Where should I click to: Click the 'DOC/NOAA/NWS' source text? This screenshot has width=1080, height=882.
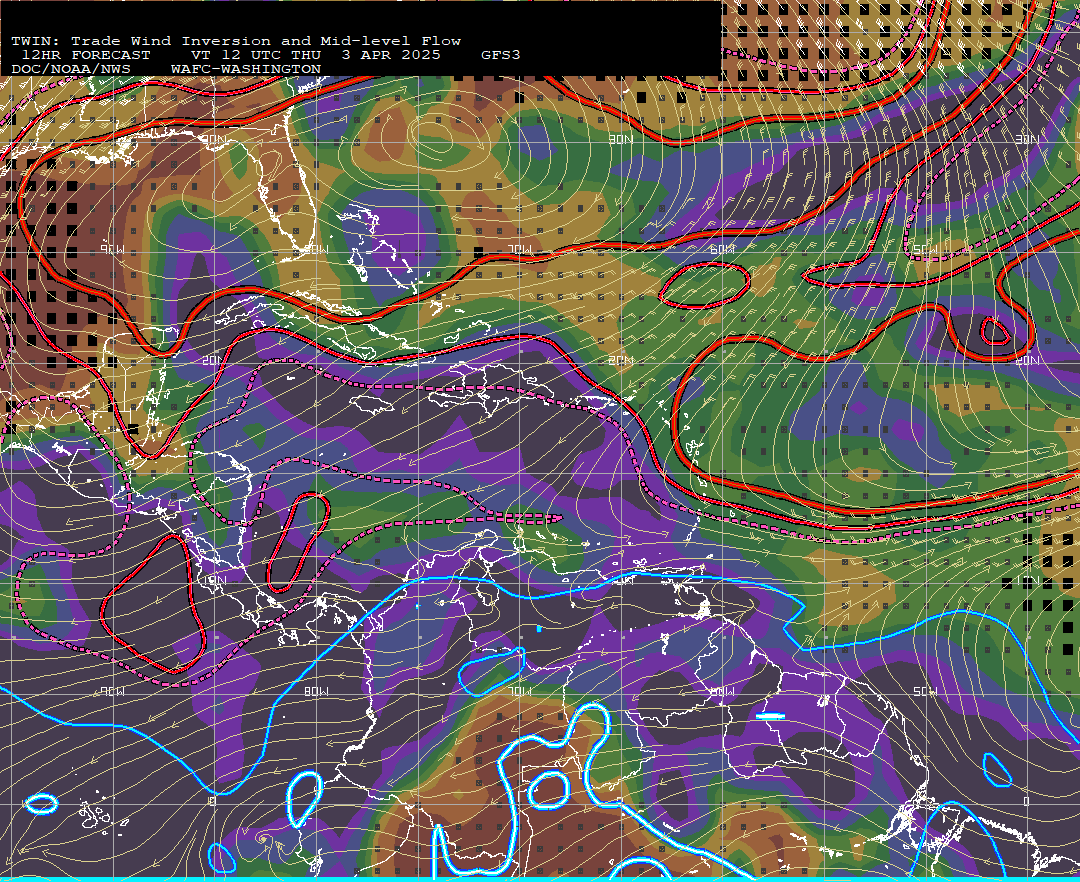pos(71,70)
